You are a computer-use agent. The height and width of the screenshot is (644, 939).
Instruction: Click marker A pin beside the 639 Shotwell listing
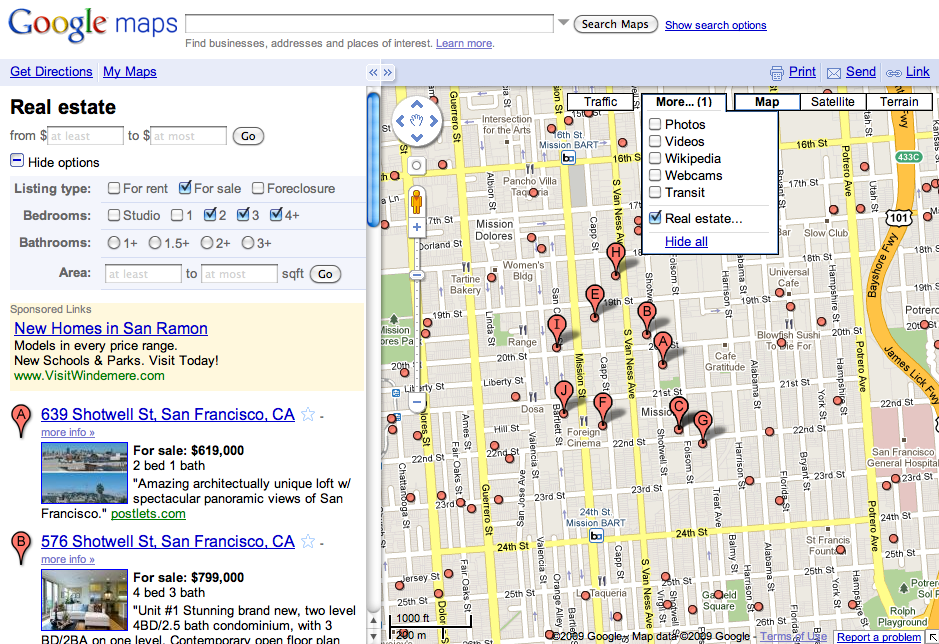click(x=22, y=421)
